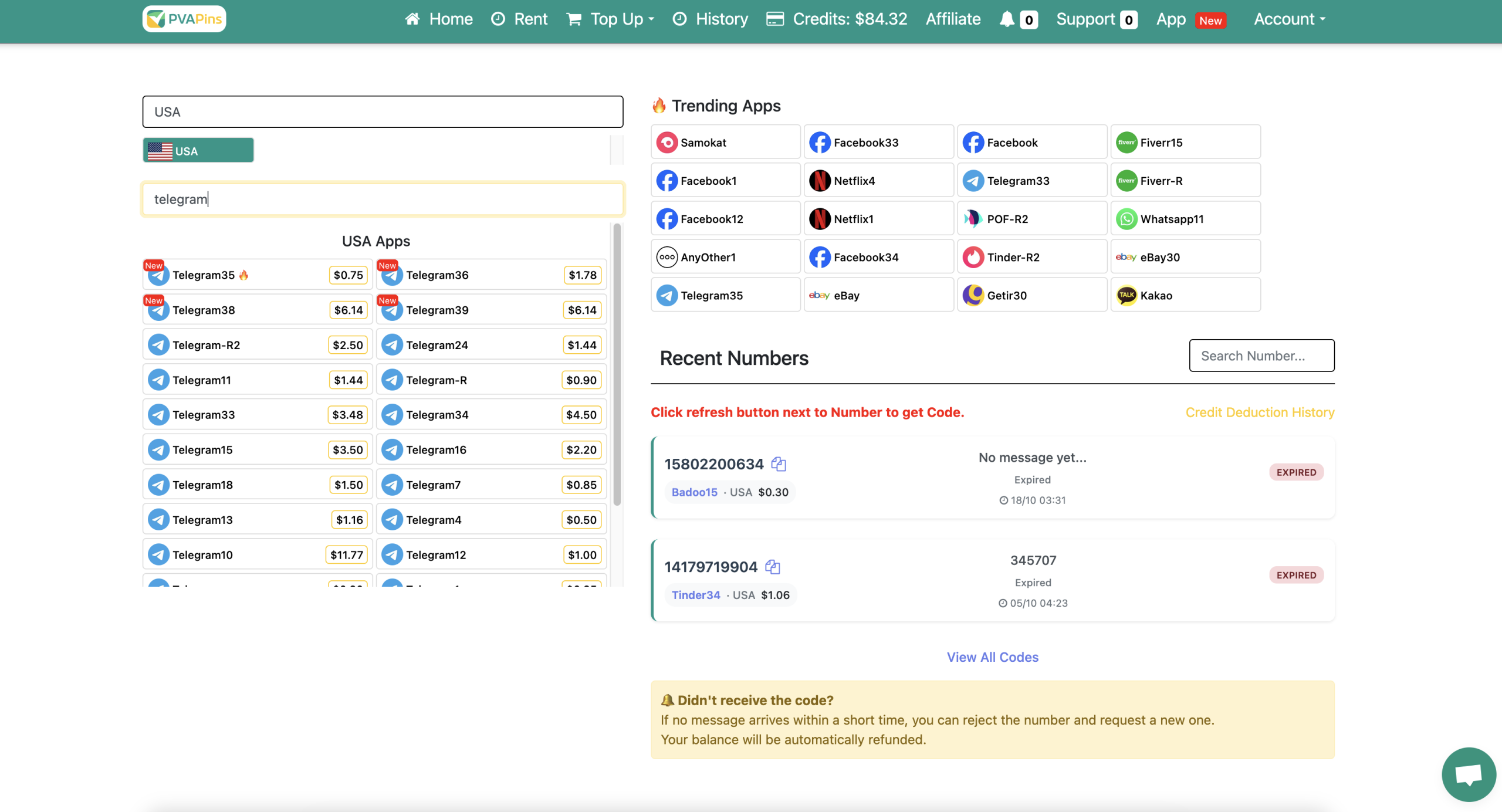The image size is (1502, 812).
Task: Click the Search Number field
Action: tap(1261, 356)
